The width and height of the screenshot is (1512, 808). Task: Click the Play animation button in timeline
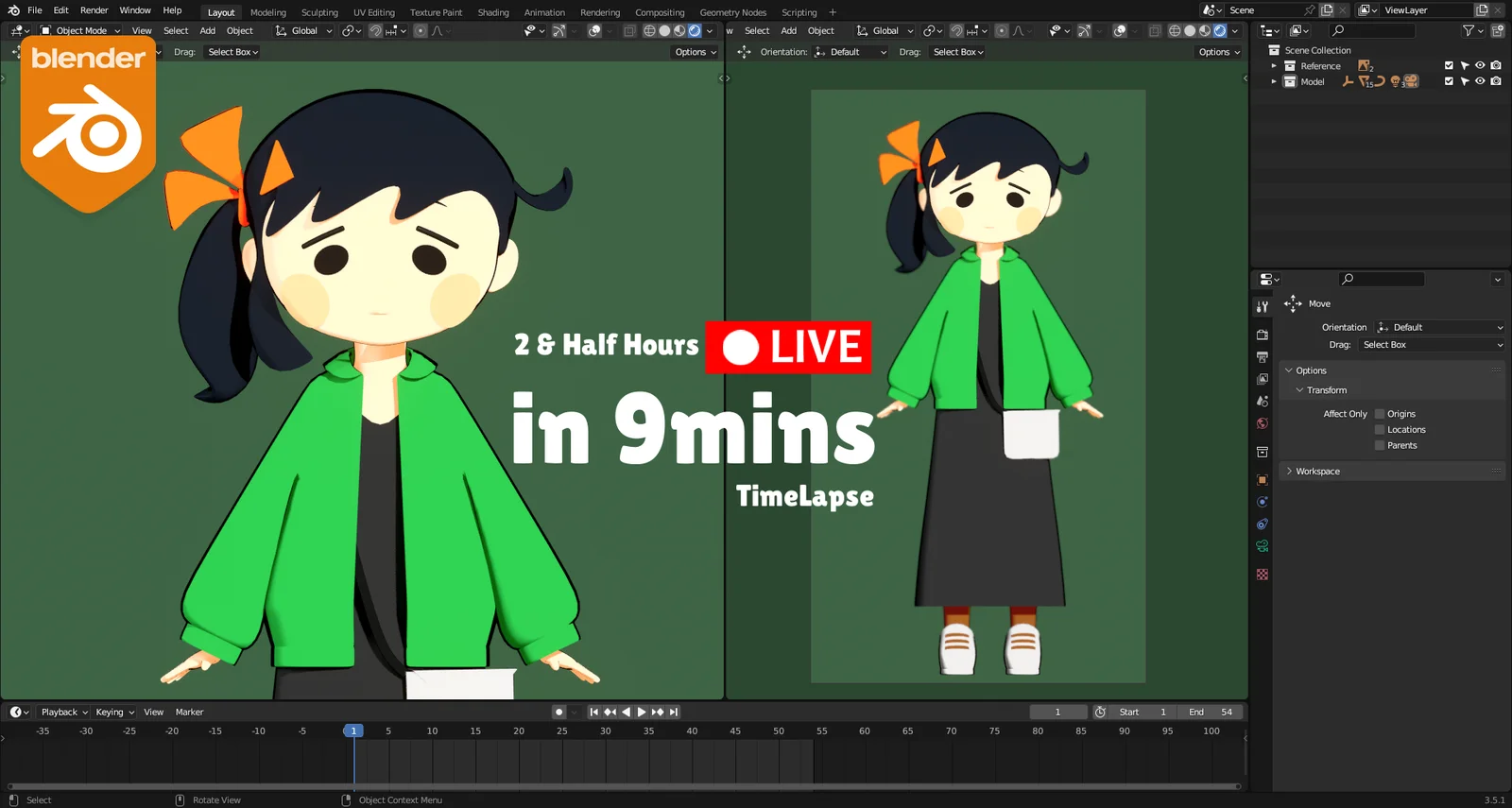coord(642,712)
